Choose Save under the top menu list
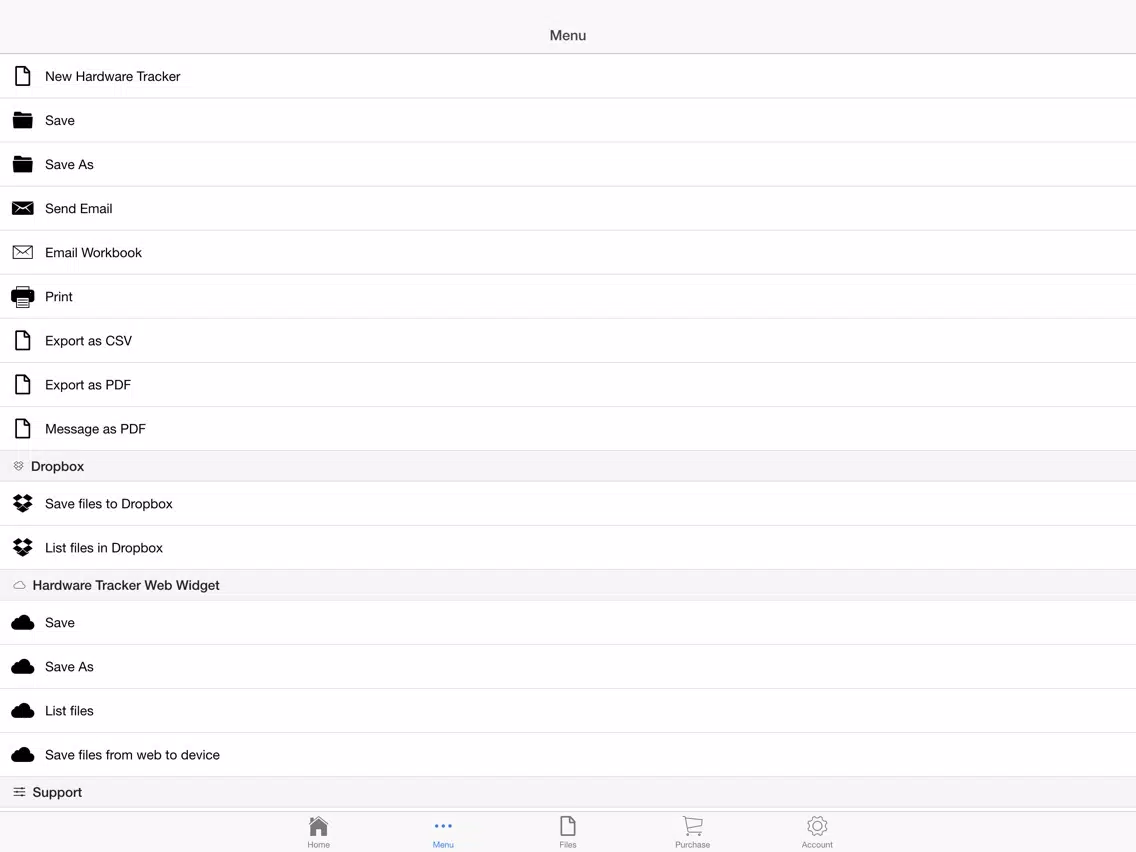 (568, 120)
